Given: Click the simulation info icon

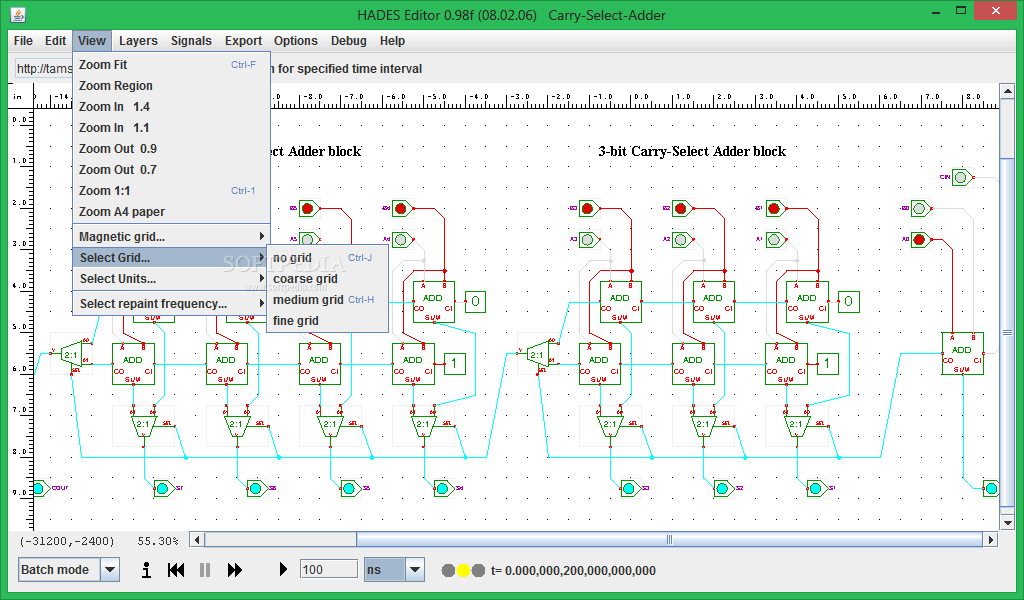Looking at the screenshot, I should pyautogui.click(x=146, y=570).
